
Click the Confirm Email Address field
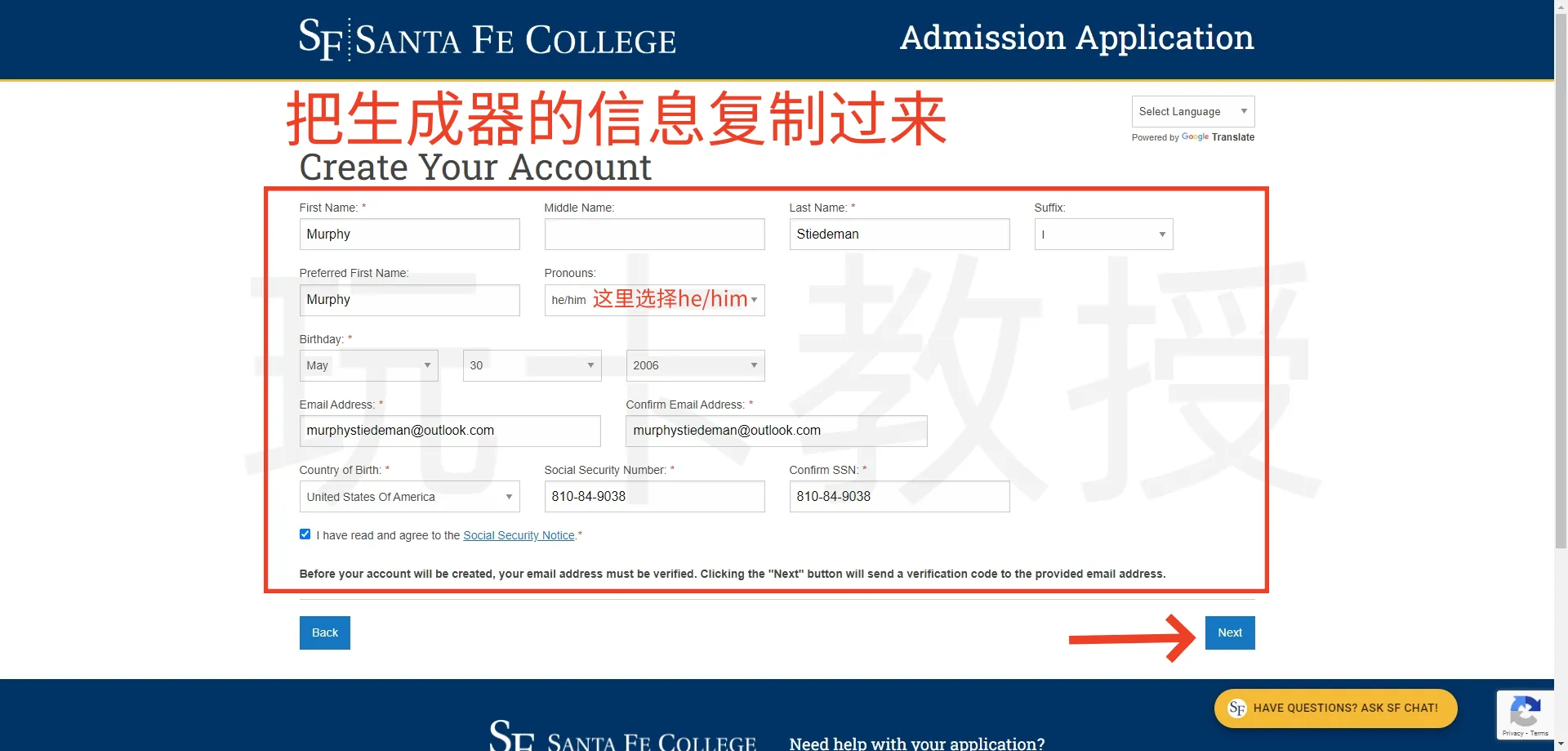coord(776,431)
